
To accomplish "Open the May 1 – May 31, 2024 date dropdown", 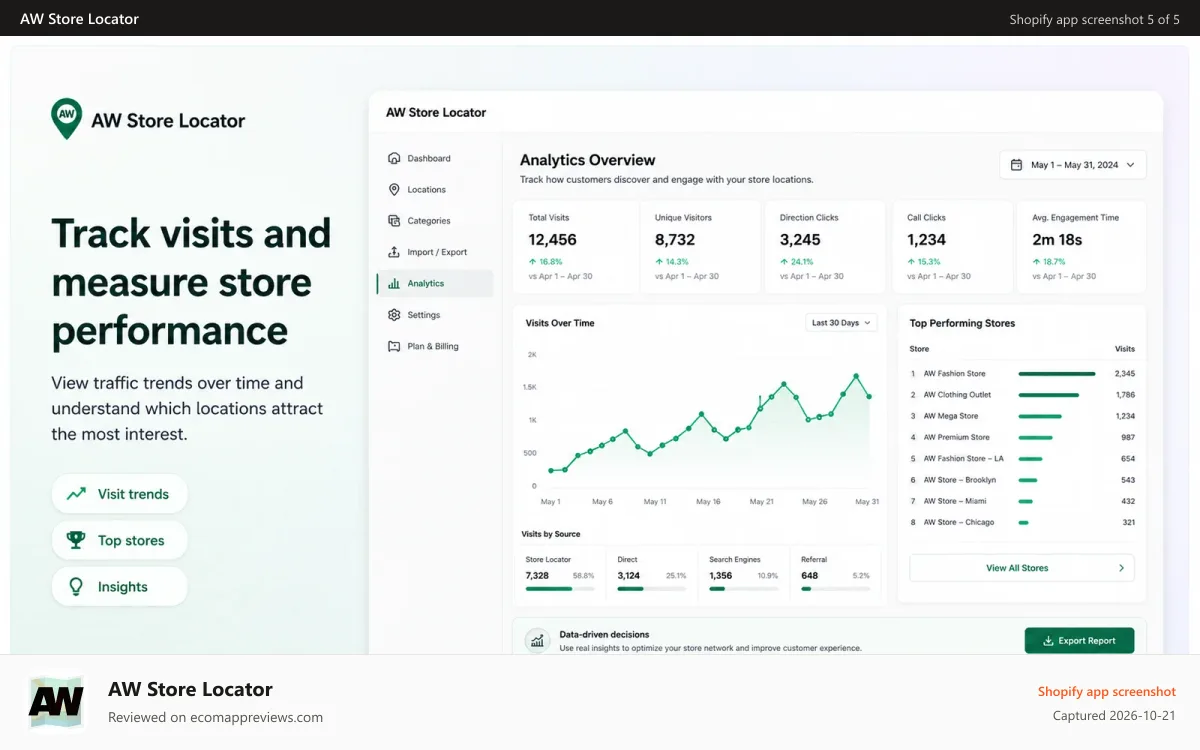I will tap(1073, 165).
